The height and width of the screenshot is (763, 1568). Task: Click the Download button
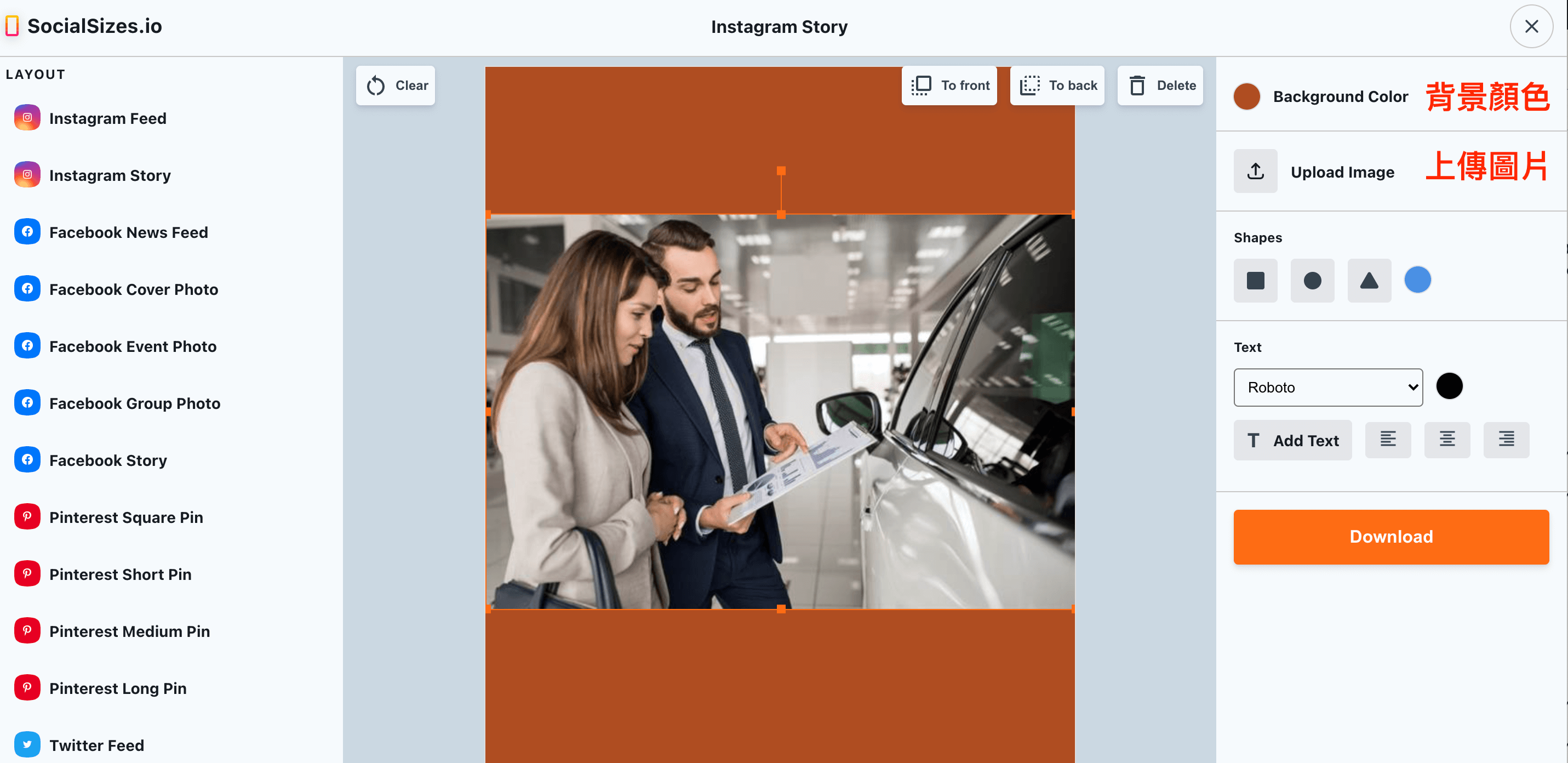coord(1392,536)
